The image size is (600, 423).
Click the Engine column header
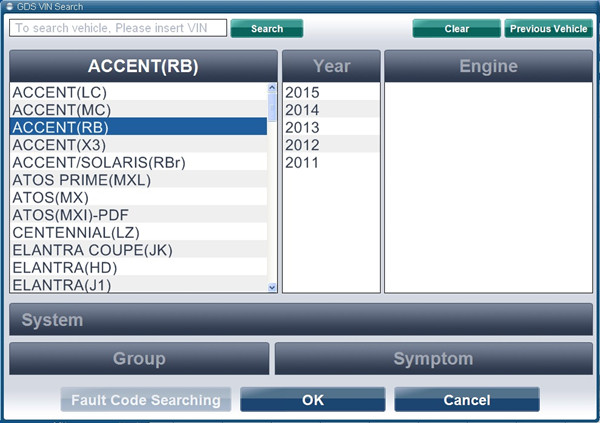point(489,66)
